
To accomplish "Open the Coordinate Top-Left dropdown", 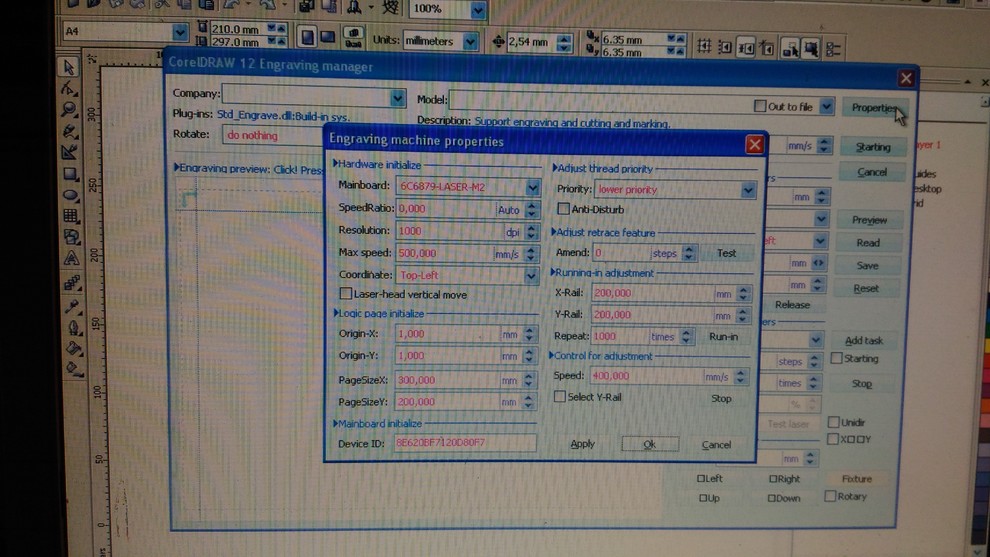I will click(531, 275).
